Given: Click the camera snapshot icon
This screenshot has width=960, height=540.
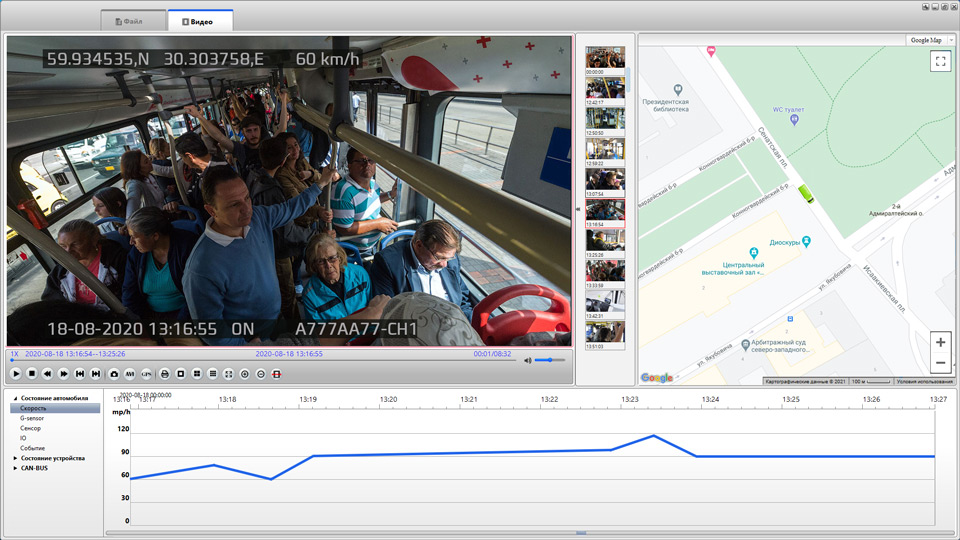Looking at the screenshot, I should click(114, 373).
